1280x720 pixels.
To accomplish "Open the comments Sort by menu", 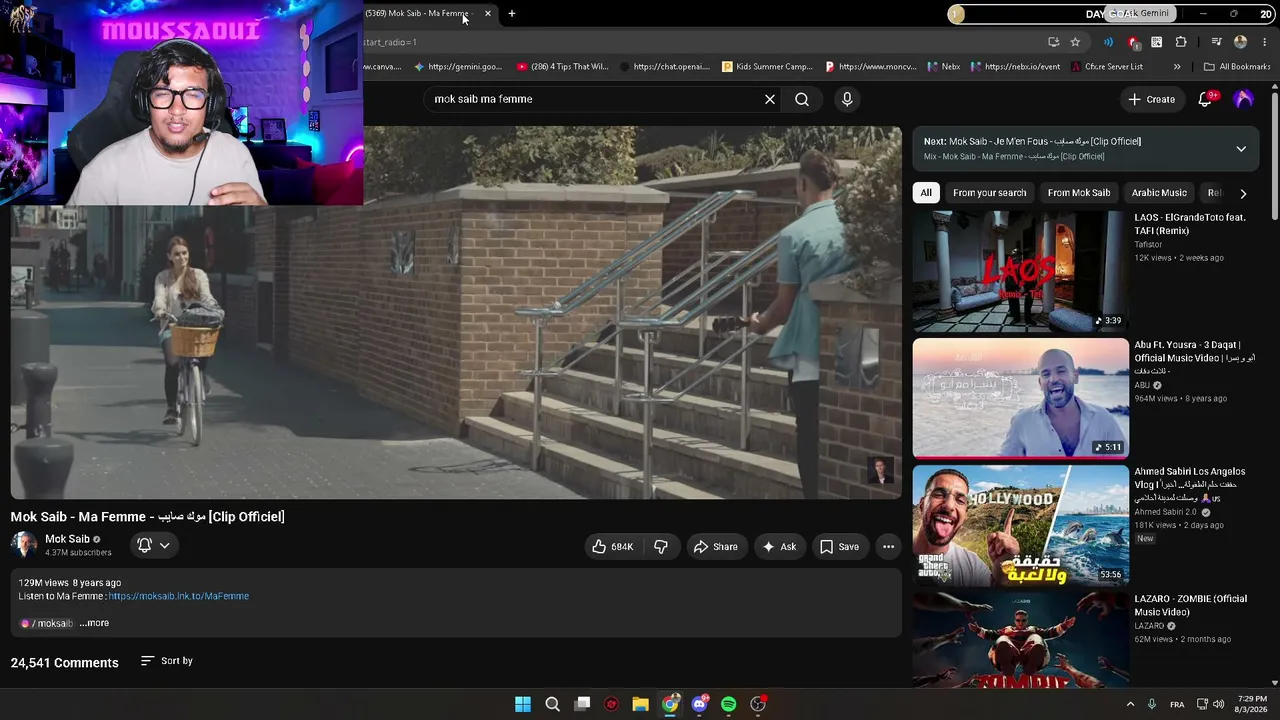I will pyautogui.click(x=167, y=661).
